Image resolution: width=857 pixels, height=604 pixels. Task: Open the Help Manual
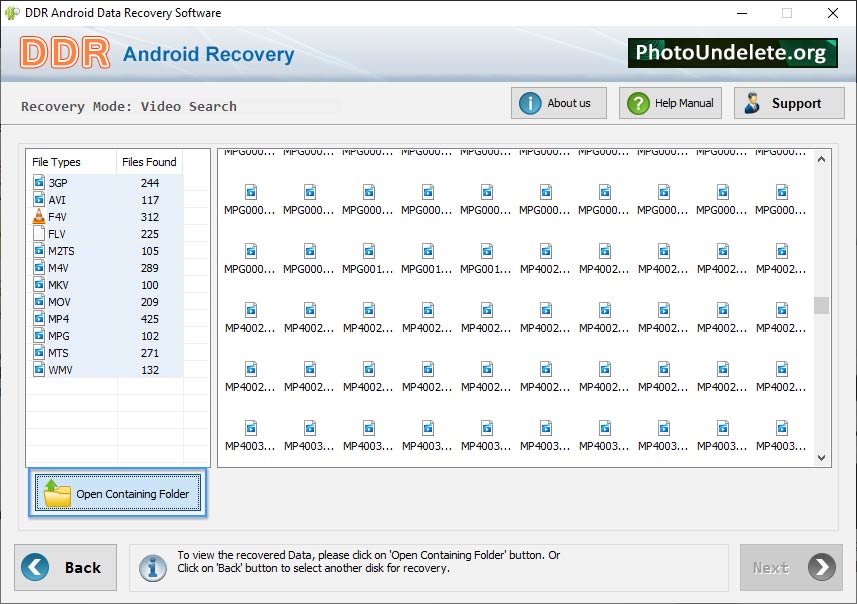(x=670, y=103)
